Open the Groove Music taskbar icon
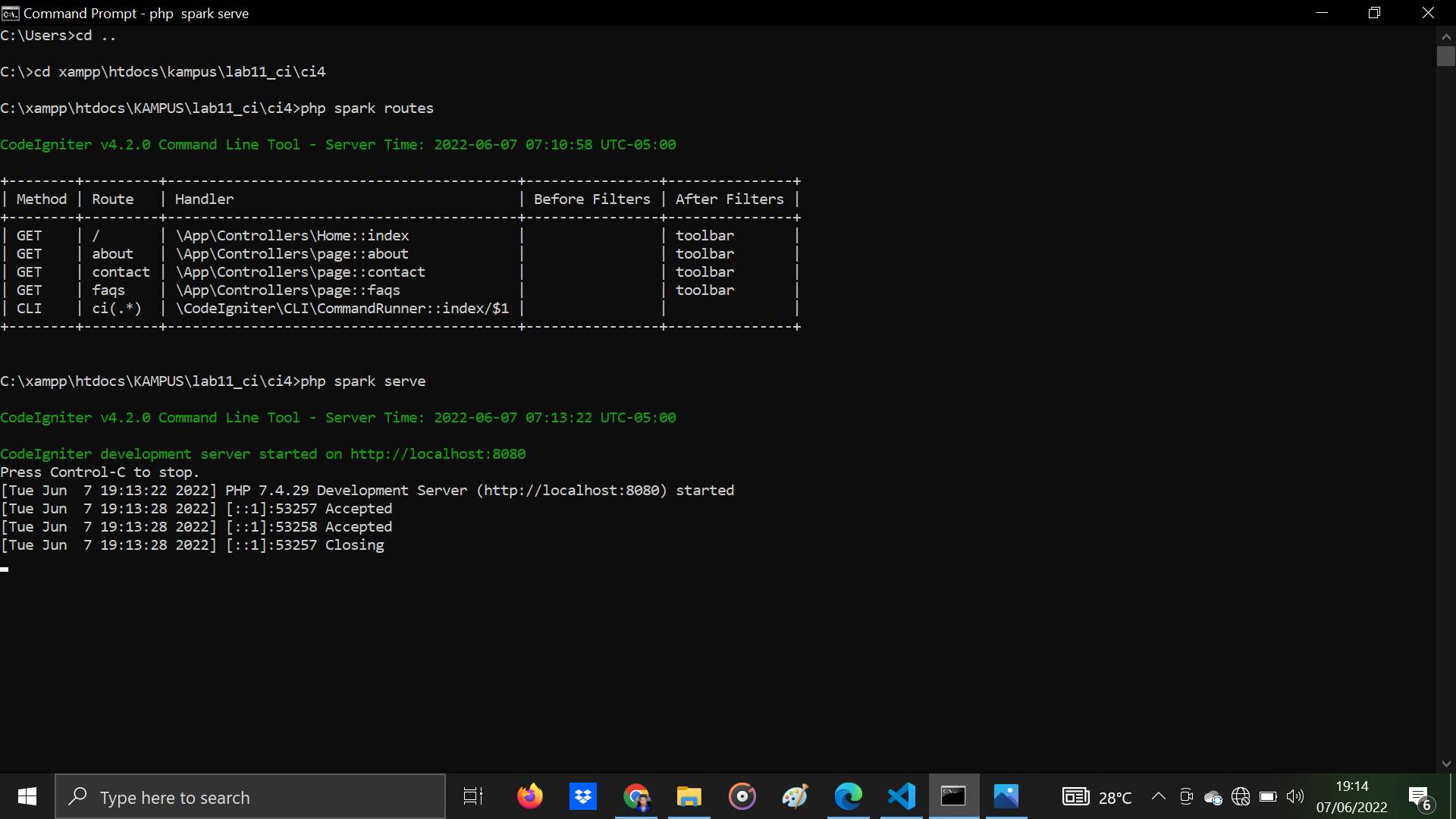The height and width of the screenshot is (819, 1456). (x=742, y=796)
